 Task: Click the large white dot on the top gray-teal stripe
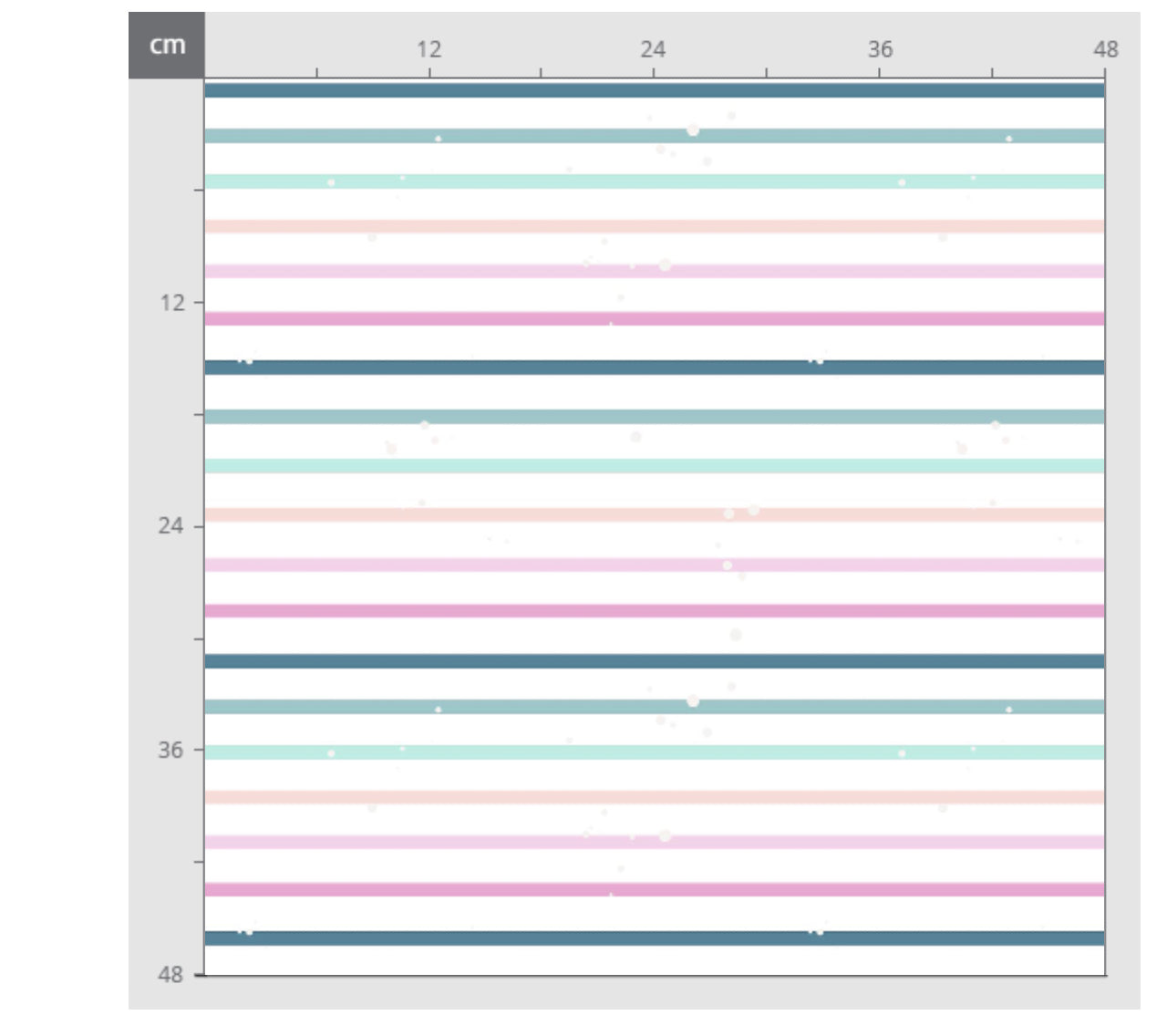[693, 130]
